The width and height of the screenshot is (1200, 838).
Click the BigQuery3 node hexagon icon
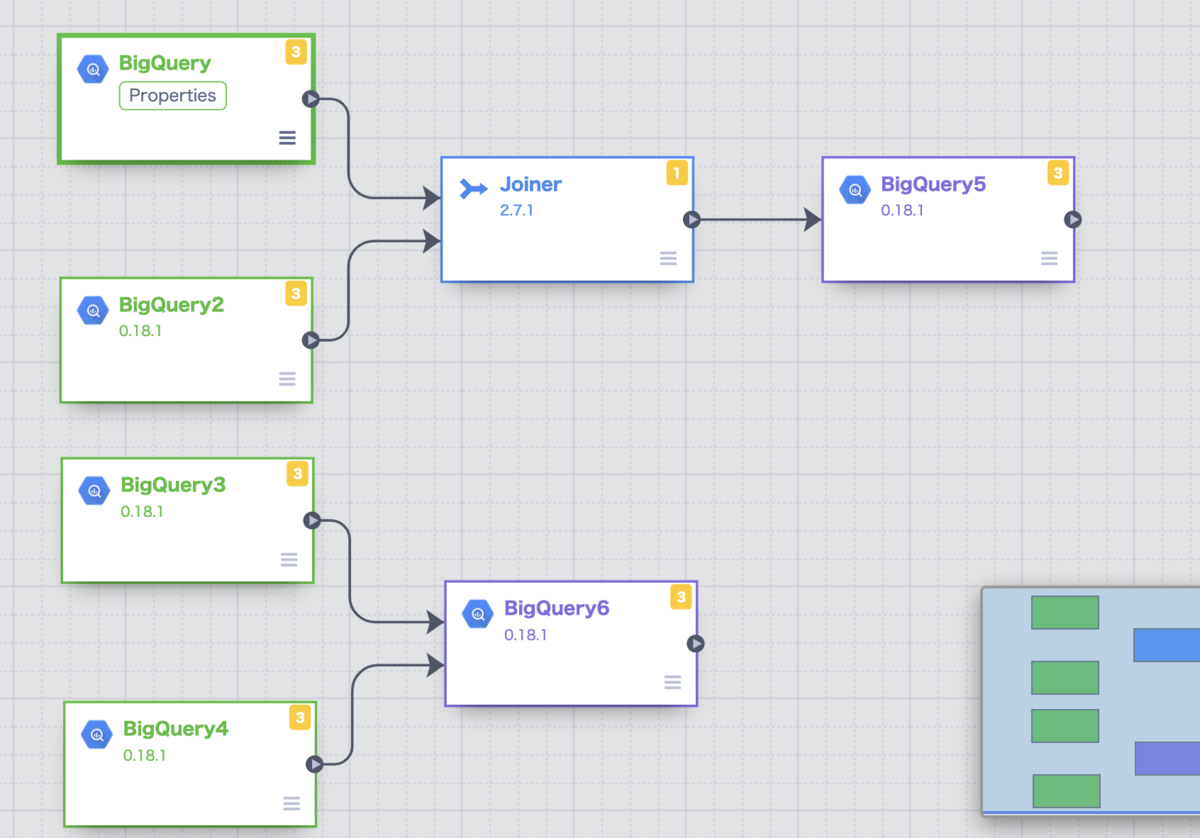[x=95, y=491]
